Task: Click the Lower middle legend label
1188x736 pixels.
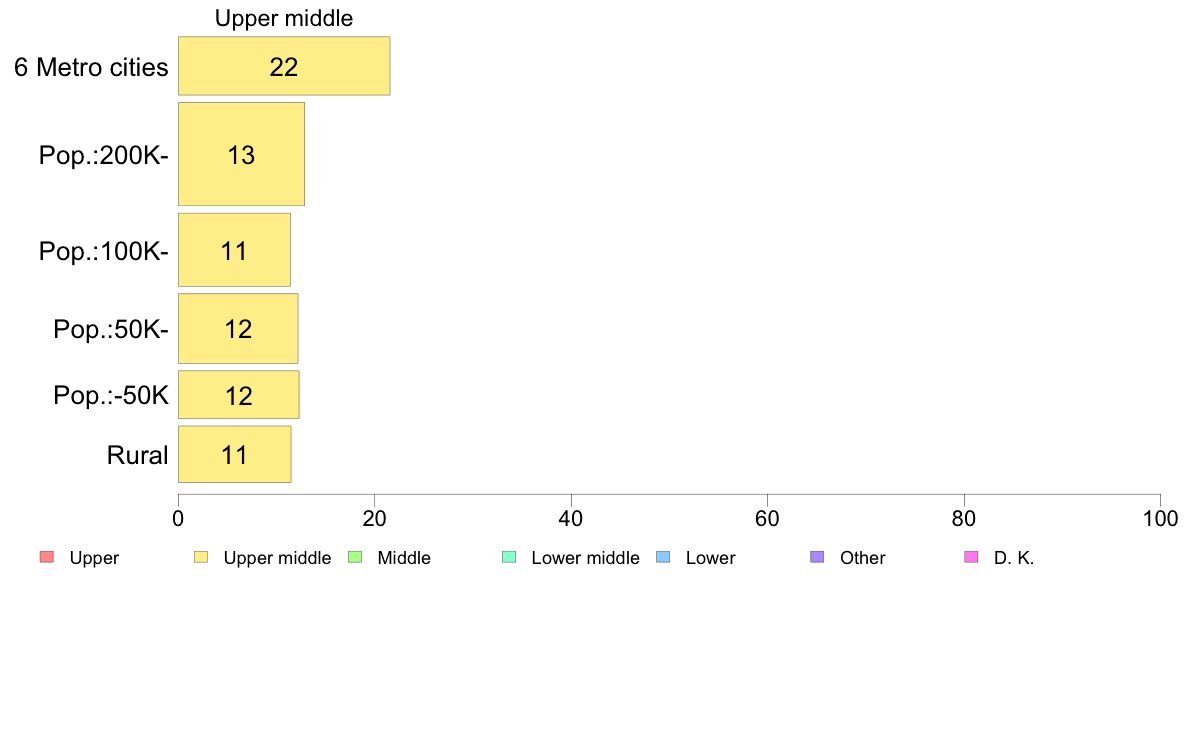Action: tap(586, 558)
